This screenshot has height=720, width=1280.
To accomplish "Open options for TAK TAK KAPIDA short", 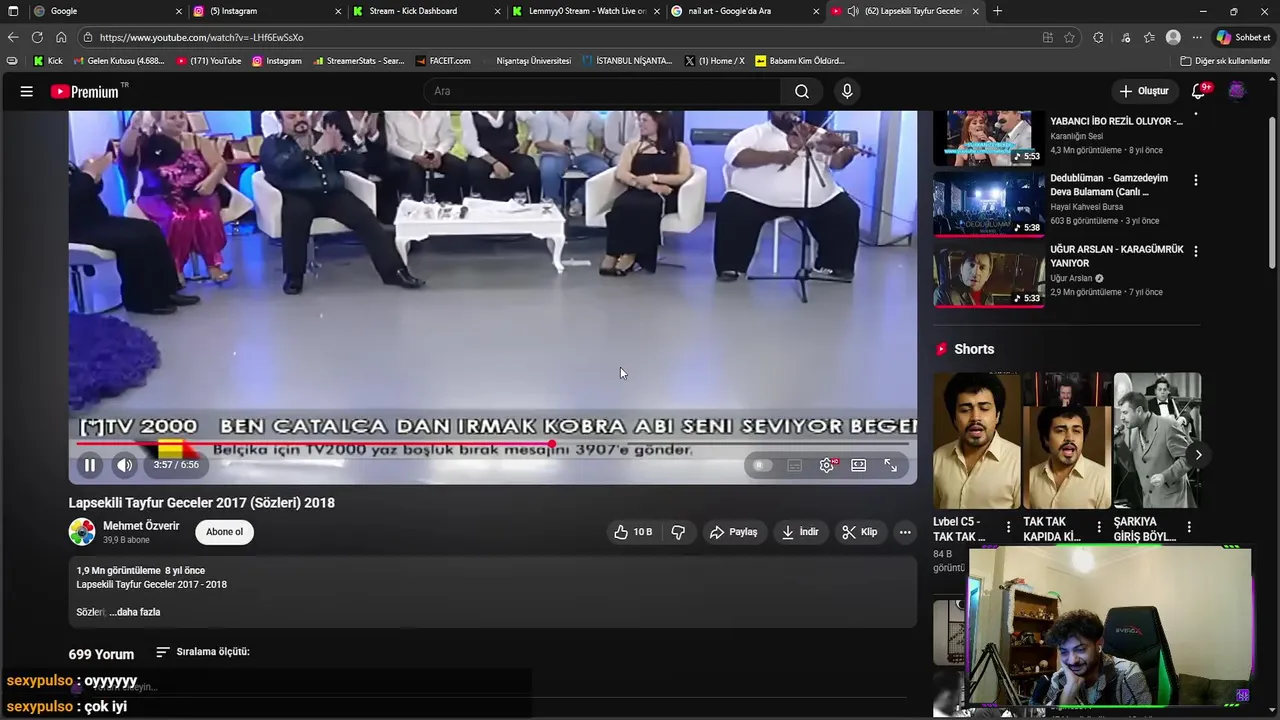I will [x=1098, y=527].
